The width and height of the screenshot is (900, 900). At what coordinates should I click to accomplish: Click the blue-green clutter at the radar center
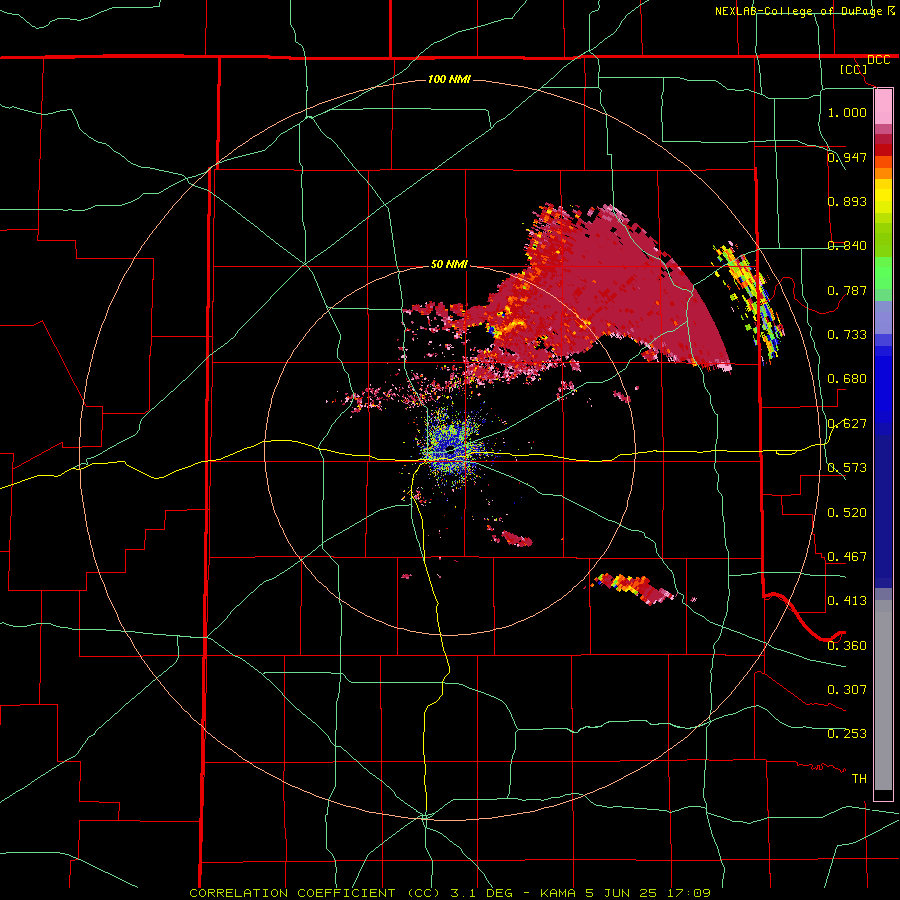click(x=453, y=451)
